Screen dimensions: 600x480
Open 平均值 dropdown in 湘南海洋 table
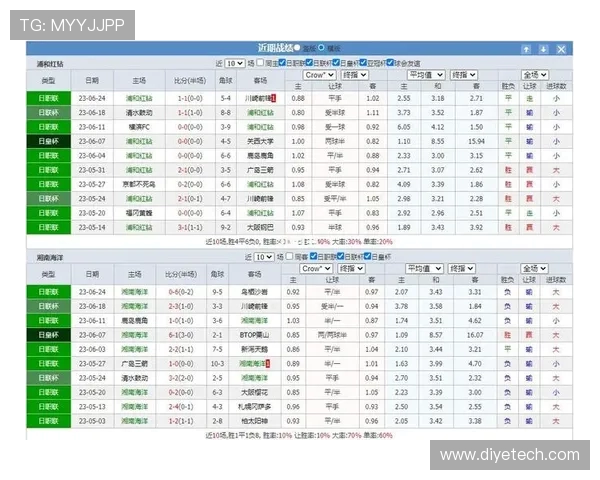(x=424, y=269)
